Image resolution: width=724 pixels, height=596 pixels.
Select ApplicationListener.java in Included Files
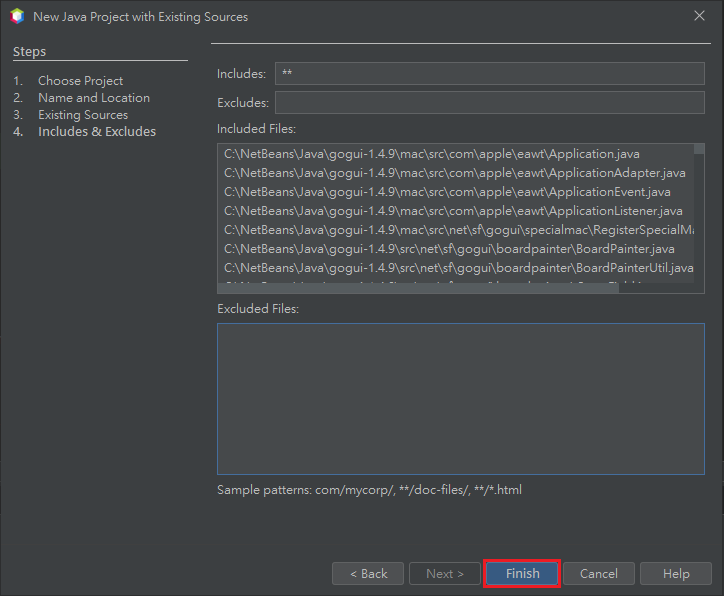(x=456, y=211)
